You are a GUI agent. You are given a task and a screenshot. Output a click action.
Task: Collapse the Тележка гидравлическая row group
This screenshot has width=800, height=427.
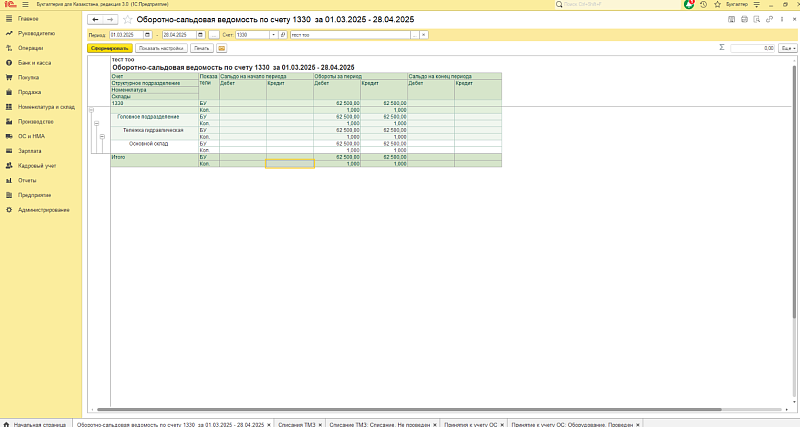[x=103, y=137]
